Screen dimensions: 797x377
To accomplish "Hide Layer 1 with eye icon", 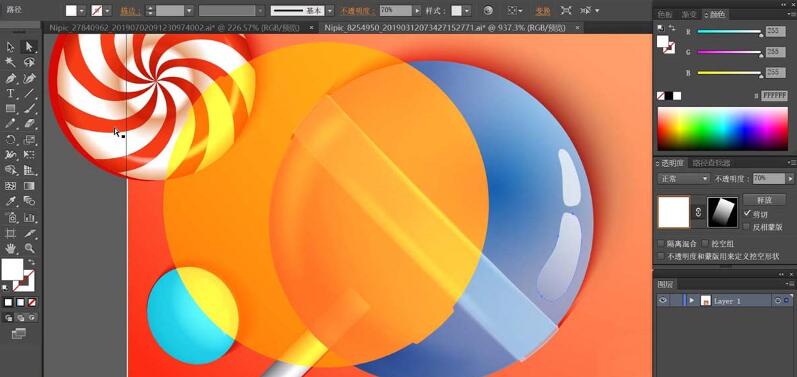I will point(663,301).
